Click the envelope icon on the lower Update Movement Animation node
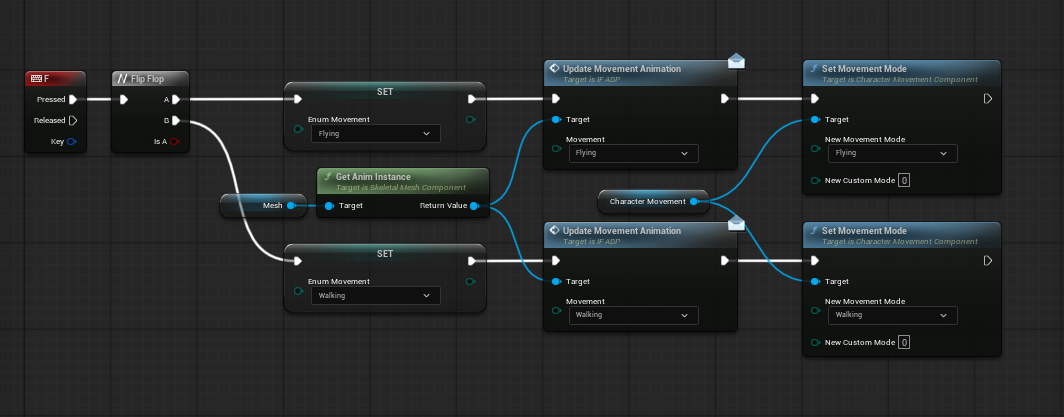 [737, 224]
